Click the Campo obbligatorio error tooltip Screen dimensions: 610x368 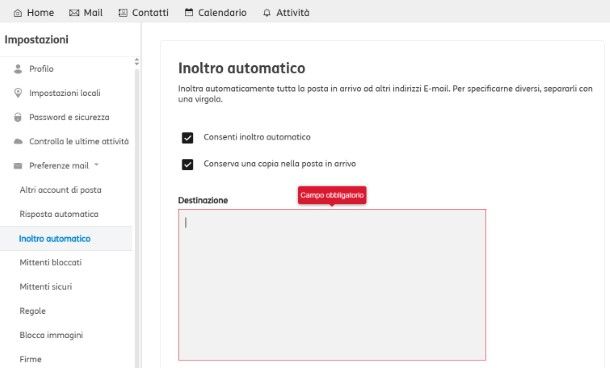[x=332, y=195]
